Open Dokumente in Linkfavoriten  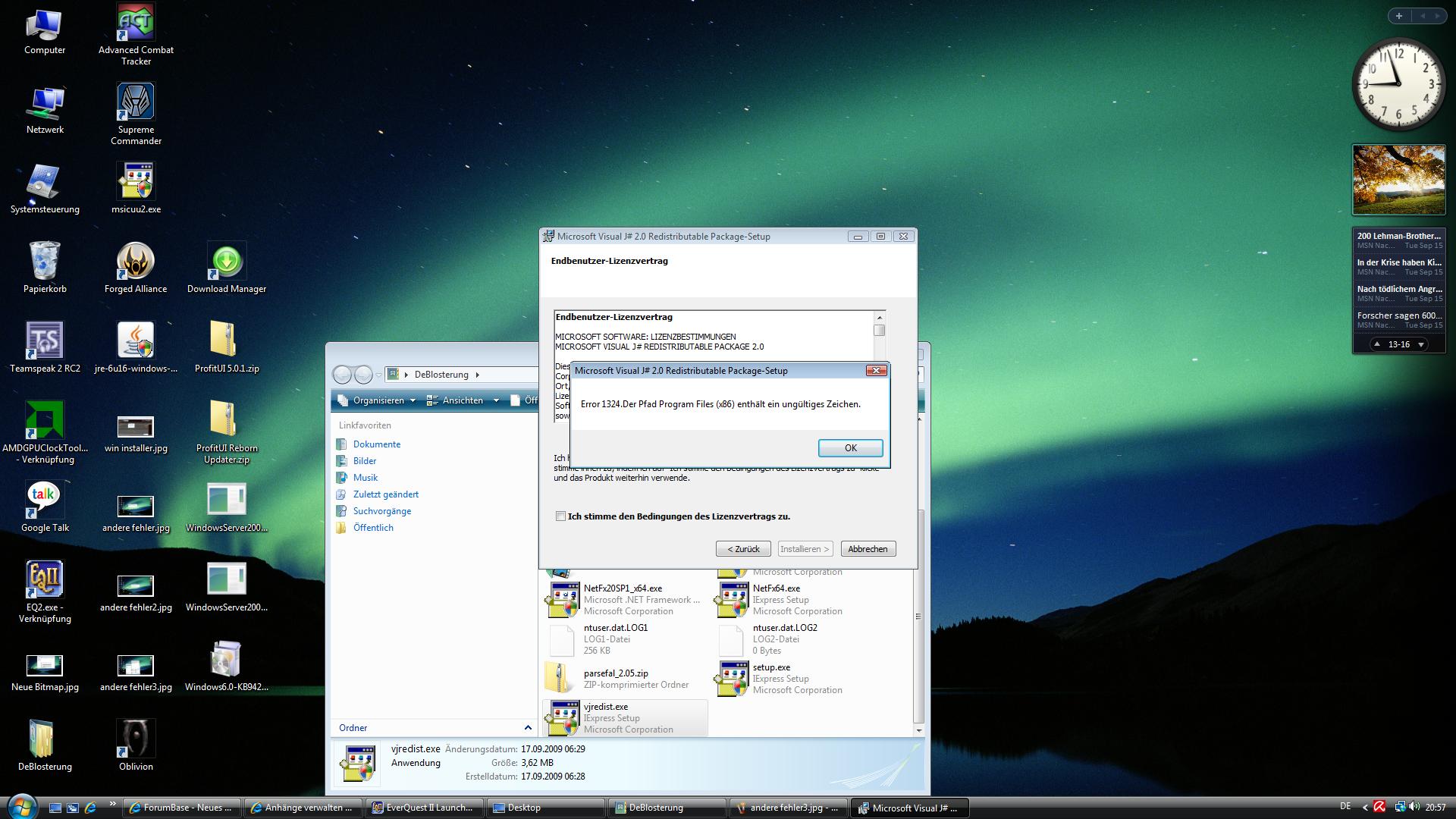pyautogui.click(x=376, y=444)
